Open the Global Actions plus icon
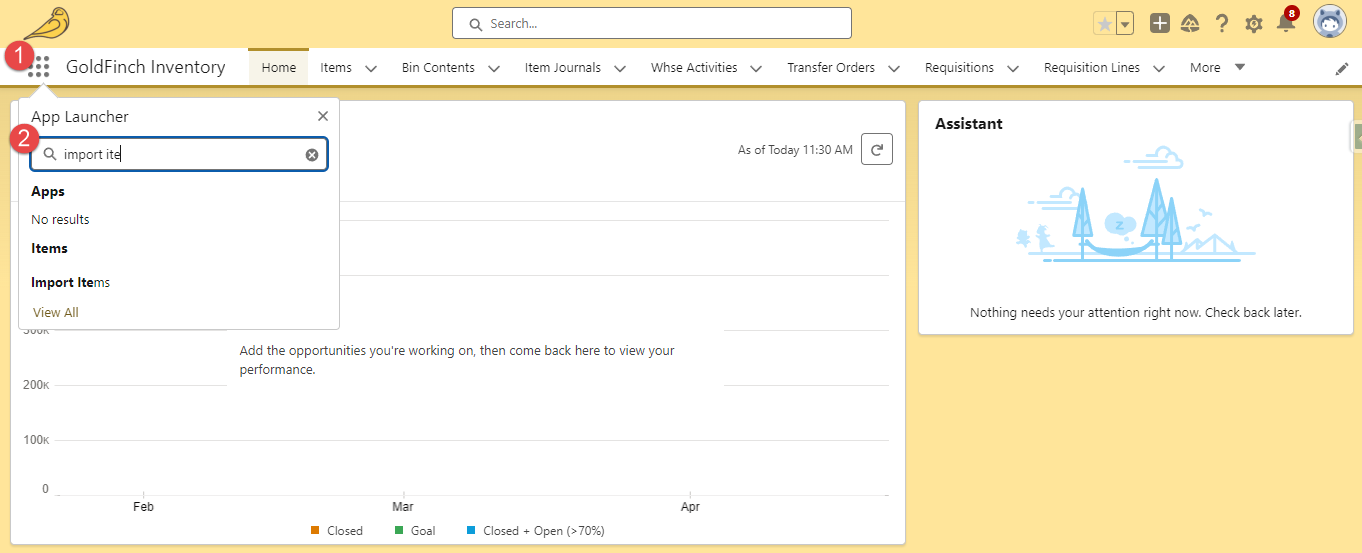The image size is (1362, 553). pyautogui.click(x=1160, y=23)
